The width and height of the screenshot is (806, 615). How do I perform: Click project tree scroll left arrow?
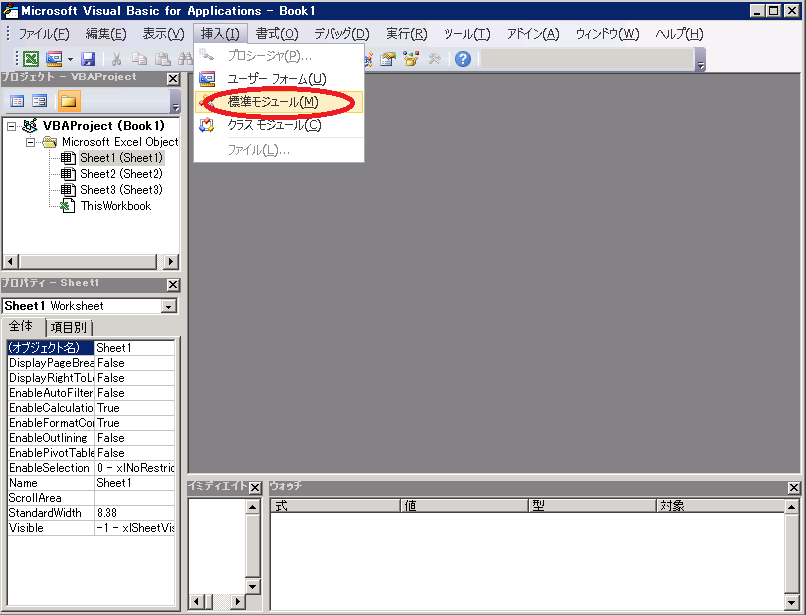tap(11, 261)
